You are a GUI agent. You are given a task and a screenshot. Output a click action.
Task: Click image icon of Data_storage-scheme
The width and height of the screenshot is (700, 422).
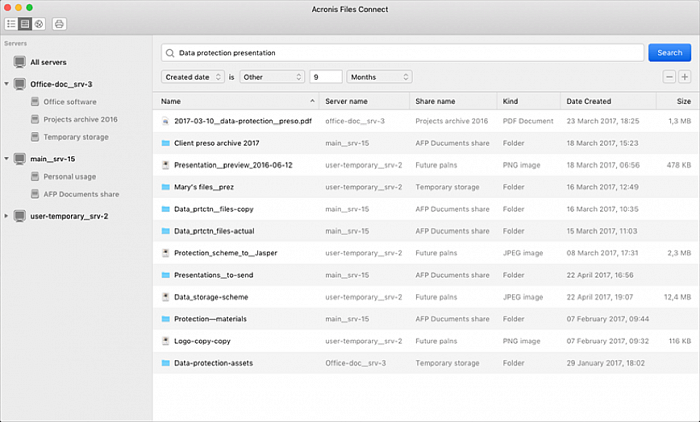[166, 297]
